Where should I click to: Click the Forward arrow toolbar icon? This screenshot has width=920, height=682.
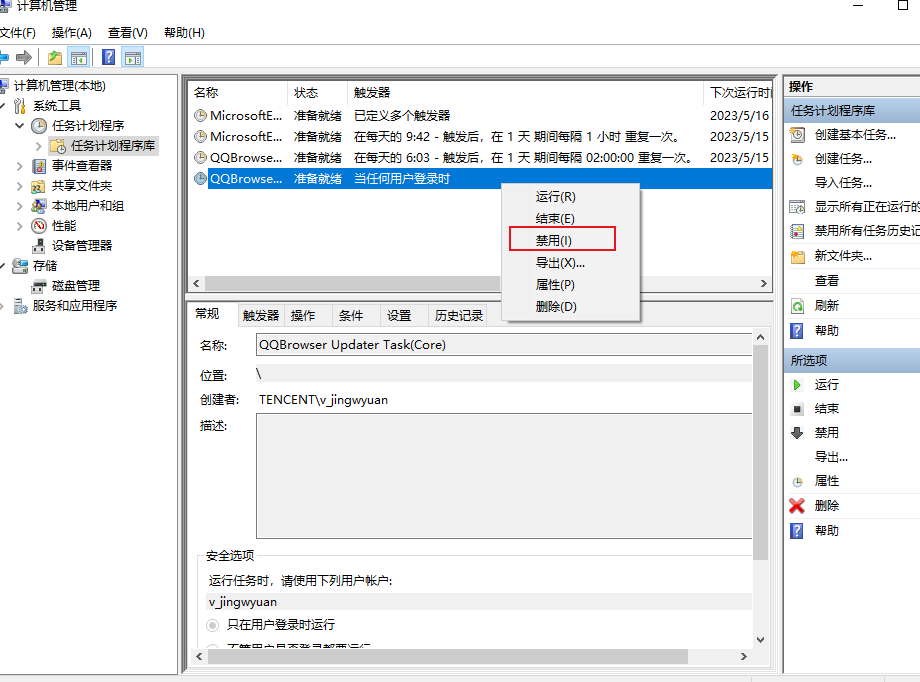[x=24, y=58]
